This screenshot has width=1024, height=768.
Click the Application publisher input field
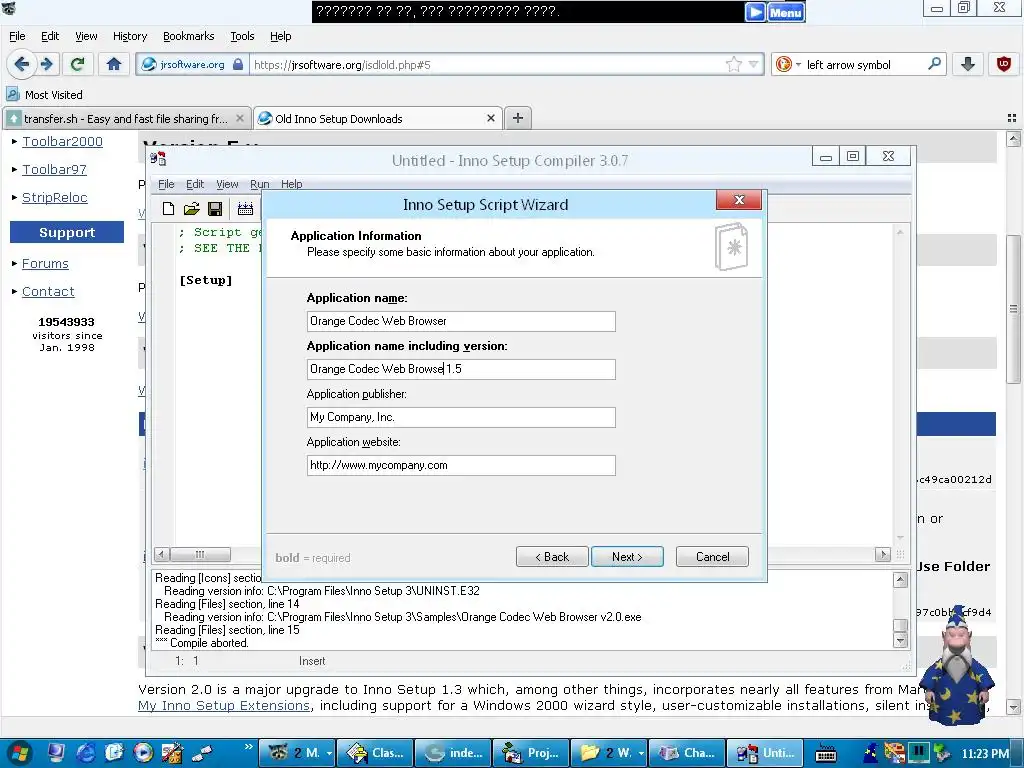pyautogui.click(x=461, y=417)
